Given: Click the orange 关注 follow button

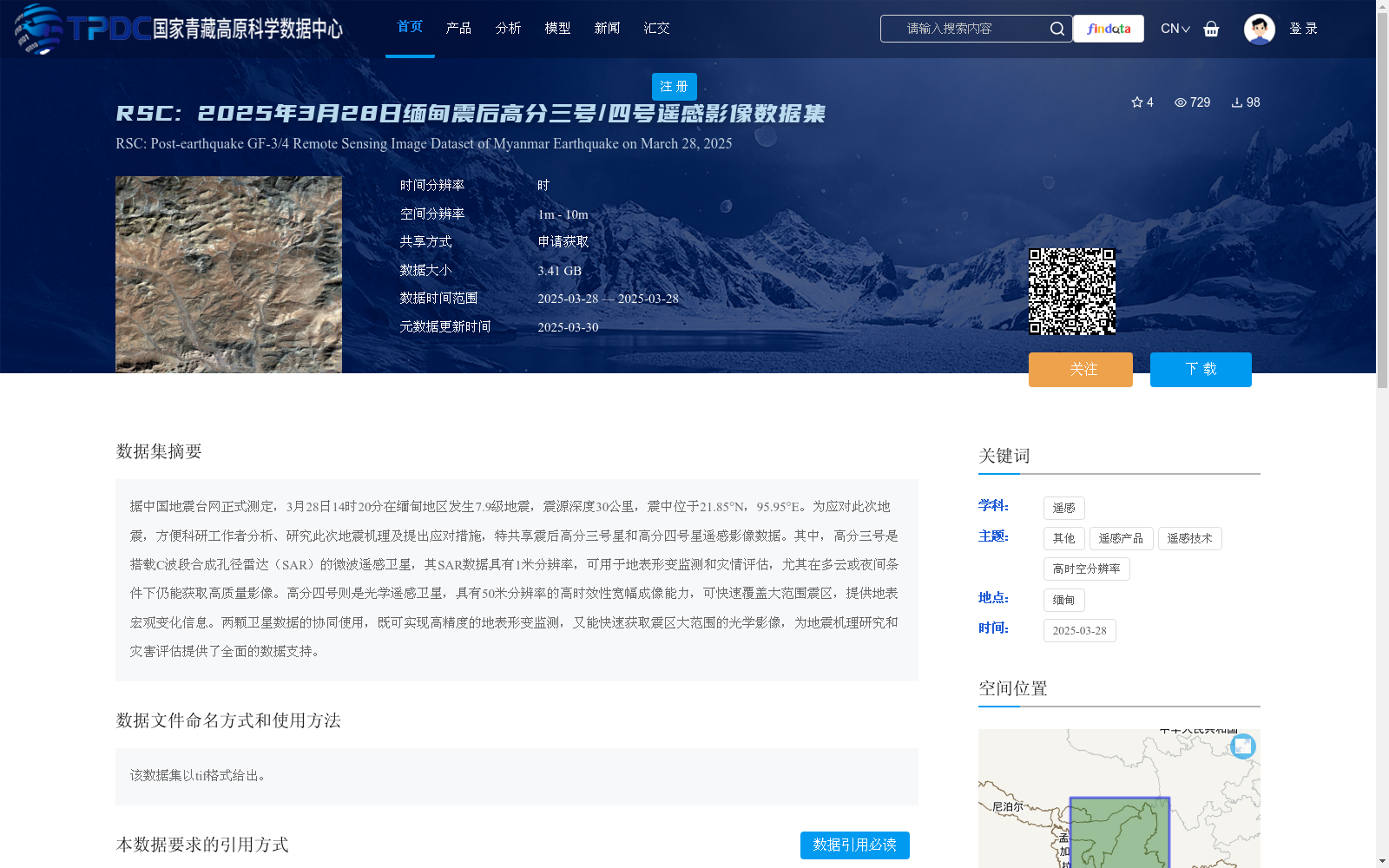Looking at the screenshot, I should 1081,370.
